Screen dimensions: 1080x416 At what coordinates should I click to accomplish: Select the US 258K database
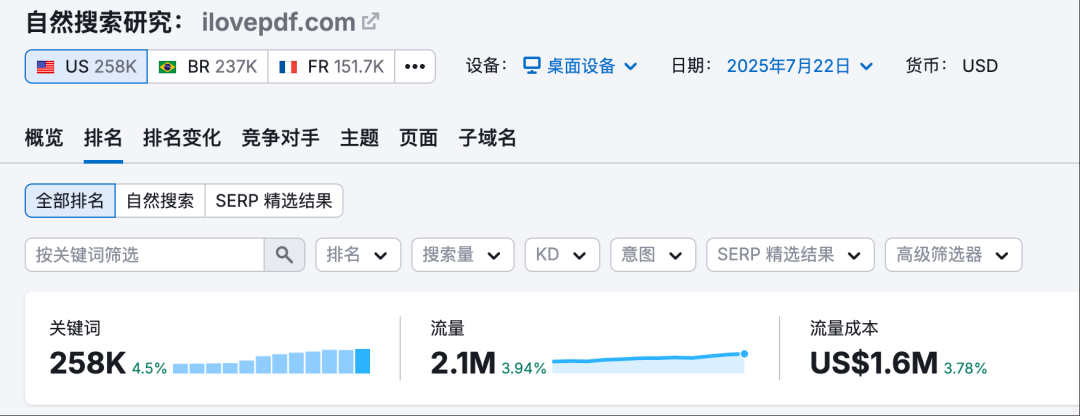click(86, 67)
